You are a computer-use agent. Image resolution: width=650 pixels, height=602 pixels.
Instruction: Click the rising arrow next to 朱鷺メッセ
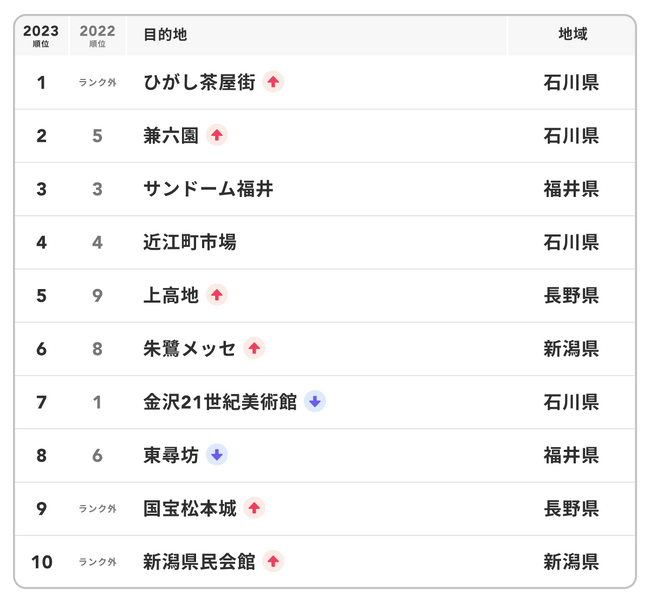click(x=254, y=348)
